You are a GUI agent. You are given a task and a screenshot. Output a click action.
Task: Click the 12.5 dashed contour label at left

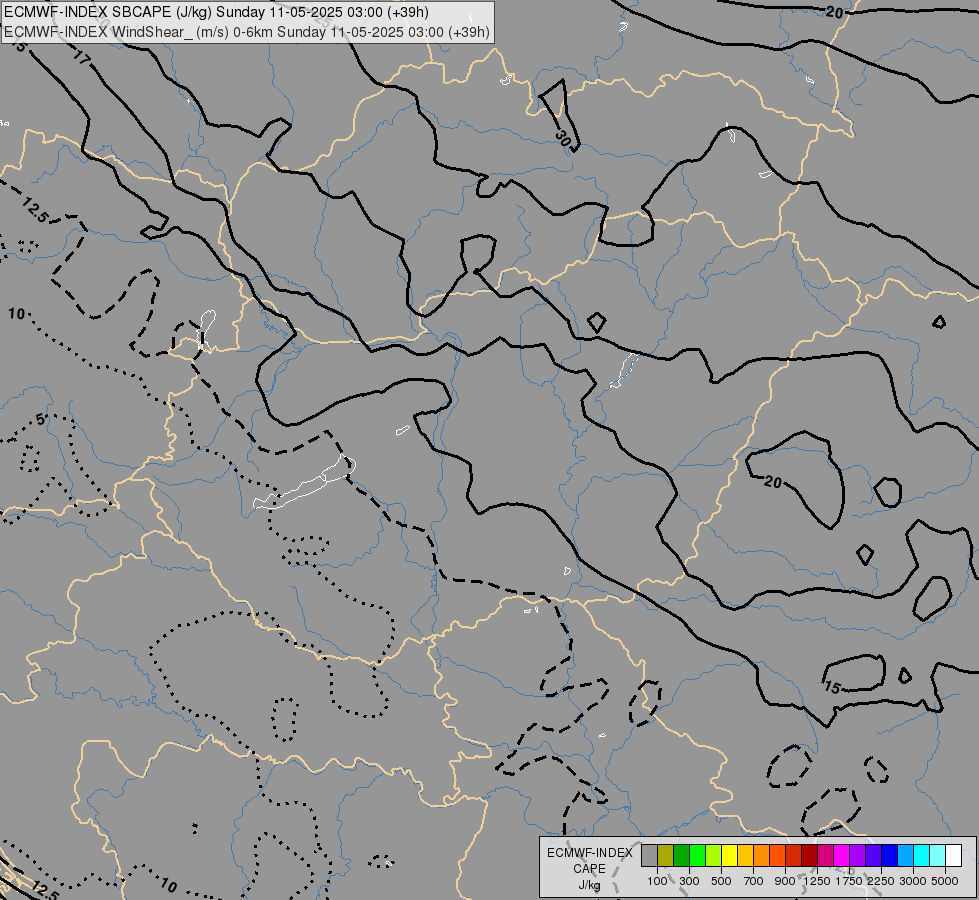[x=34, y=210]
